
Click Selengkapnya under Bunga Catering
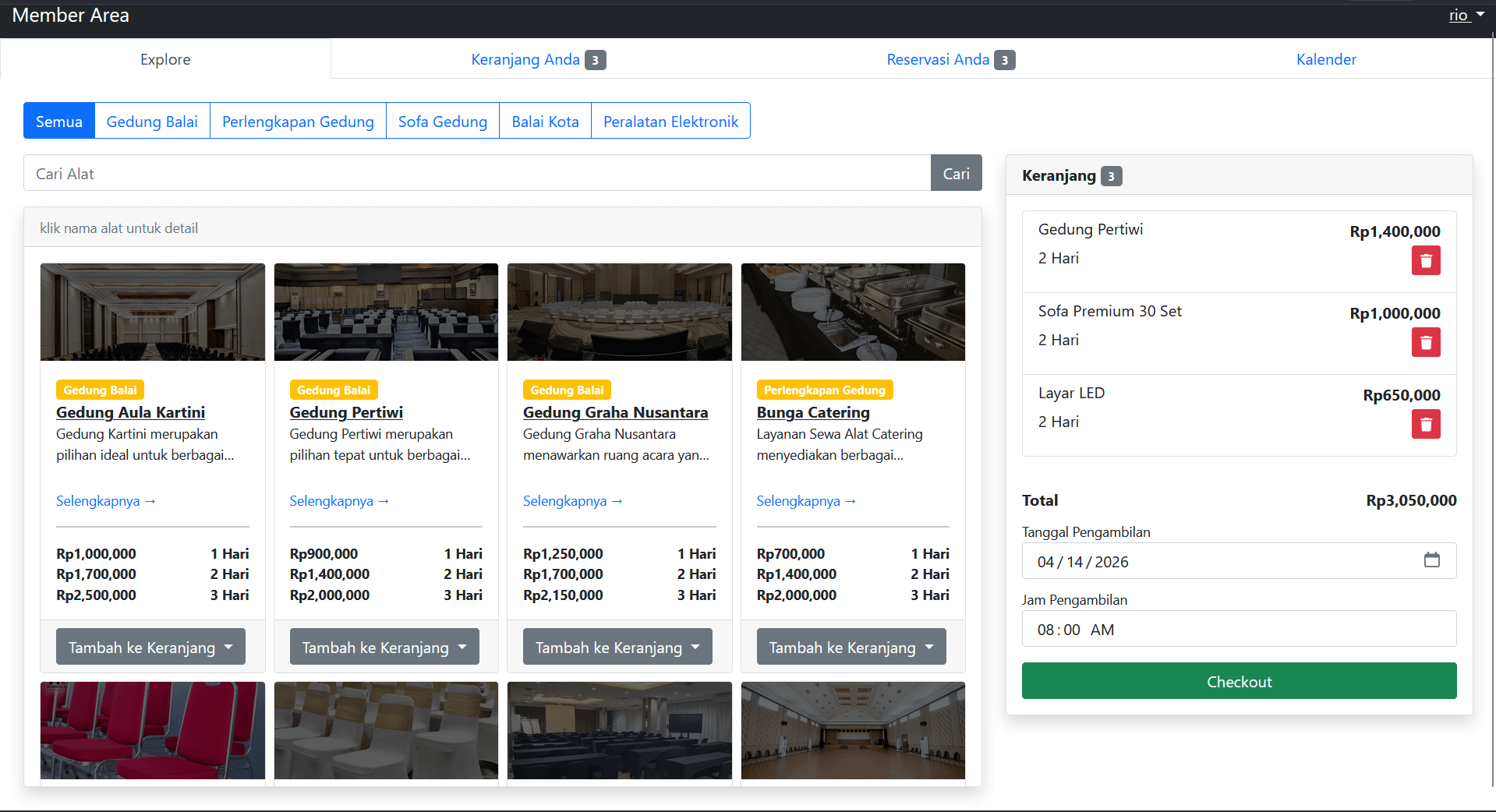pos(806,501)
